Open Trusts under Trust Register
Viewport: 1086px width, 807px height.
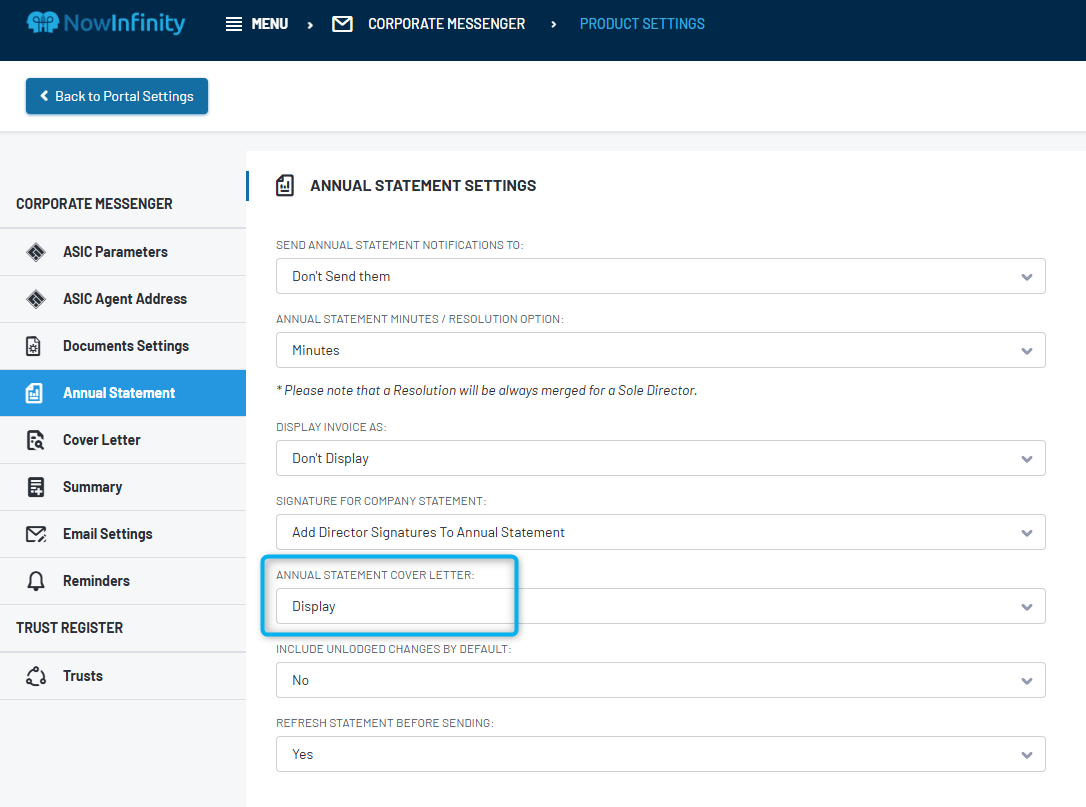pos(123,676)
